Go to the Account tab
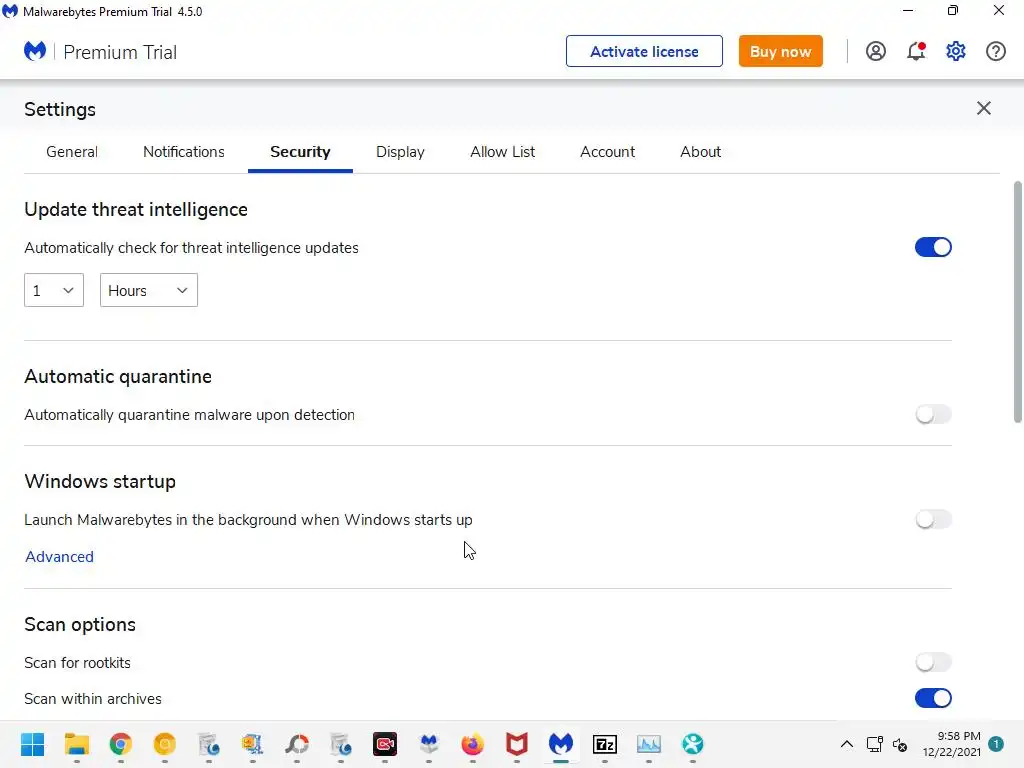The width and height of the screenshot is (1024, 768). pos(607,152)
